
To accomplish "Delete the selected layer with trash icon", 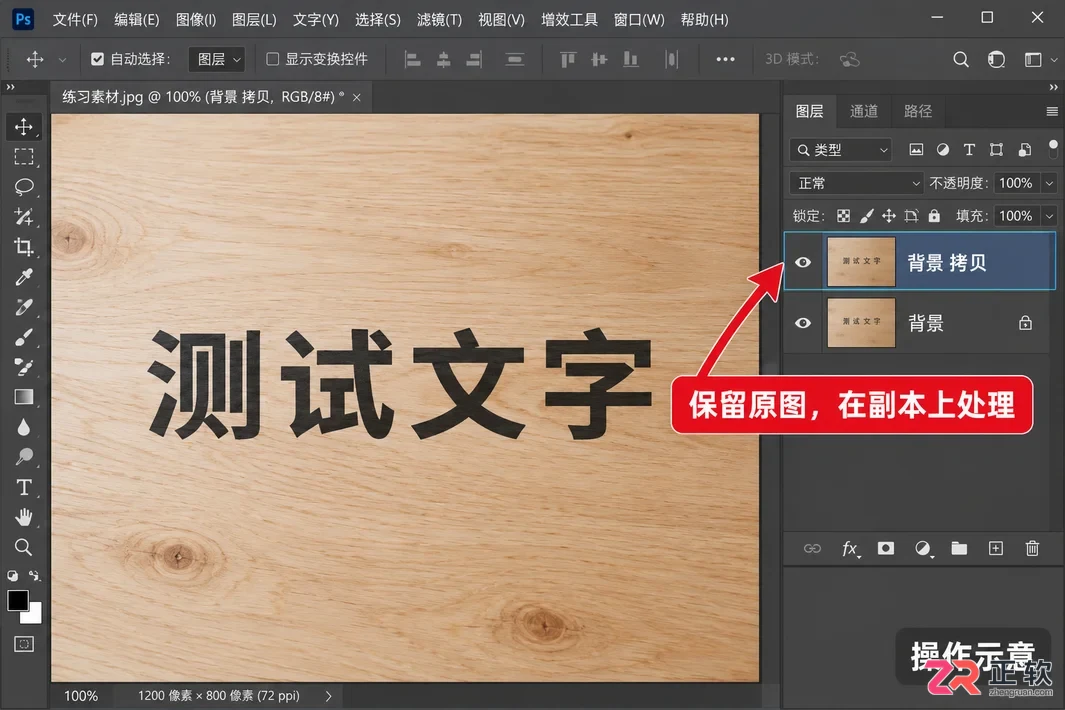I will coord(1032,548).
